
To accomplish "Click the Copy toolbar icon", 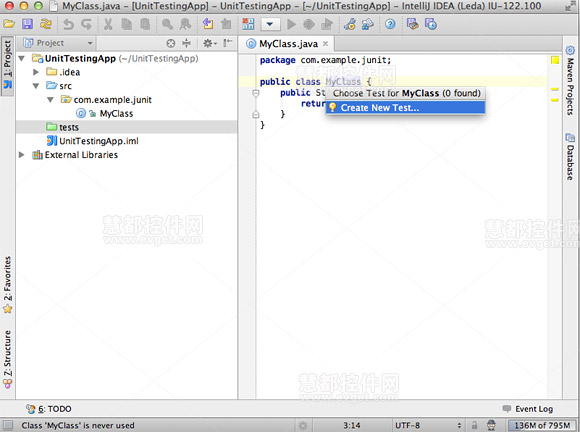I will [x=127, y=24].
